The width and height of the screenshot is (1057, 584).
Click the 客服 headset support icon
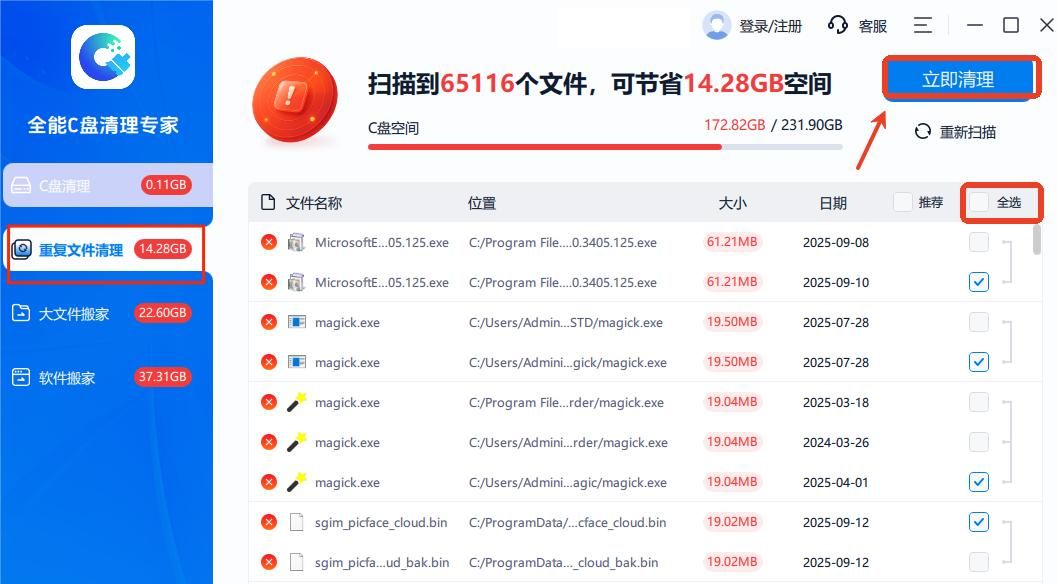pos(838,24)
